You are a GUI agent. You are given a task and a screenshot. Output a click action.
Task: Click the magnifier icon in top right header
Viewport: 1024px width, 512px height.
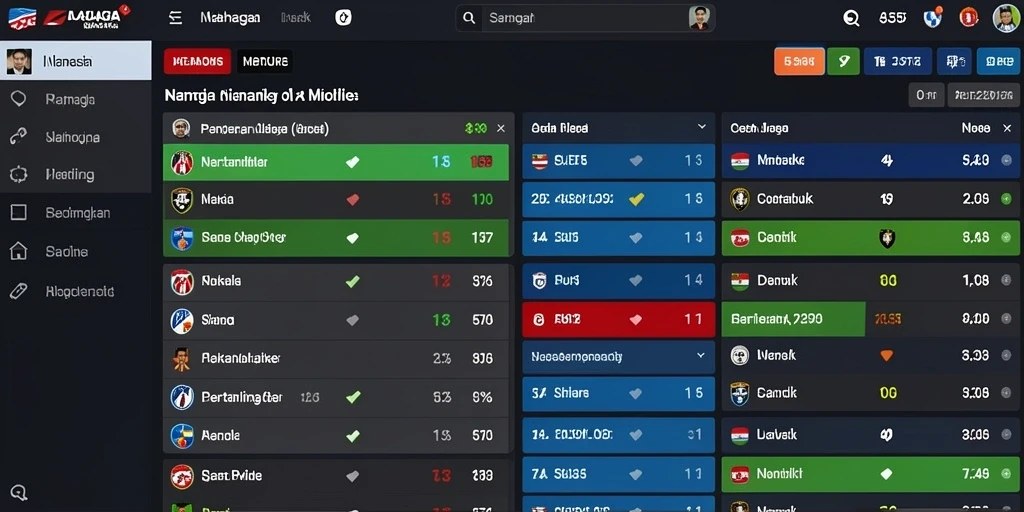click(851, 18)
